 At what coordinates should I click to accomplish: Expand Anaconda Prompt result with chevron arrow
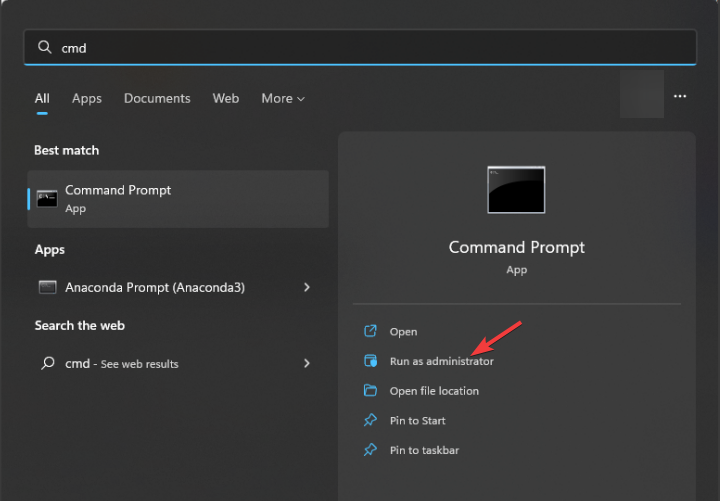[x=307, y=287]
